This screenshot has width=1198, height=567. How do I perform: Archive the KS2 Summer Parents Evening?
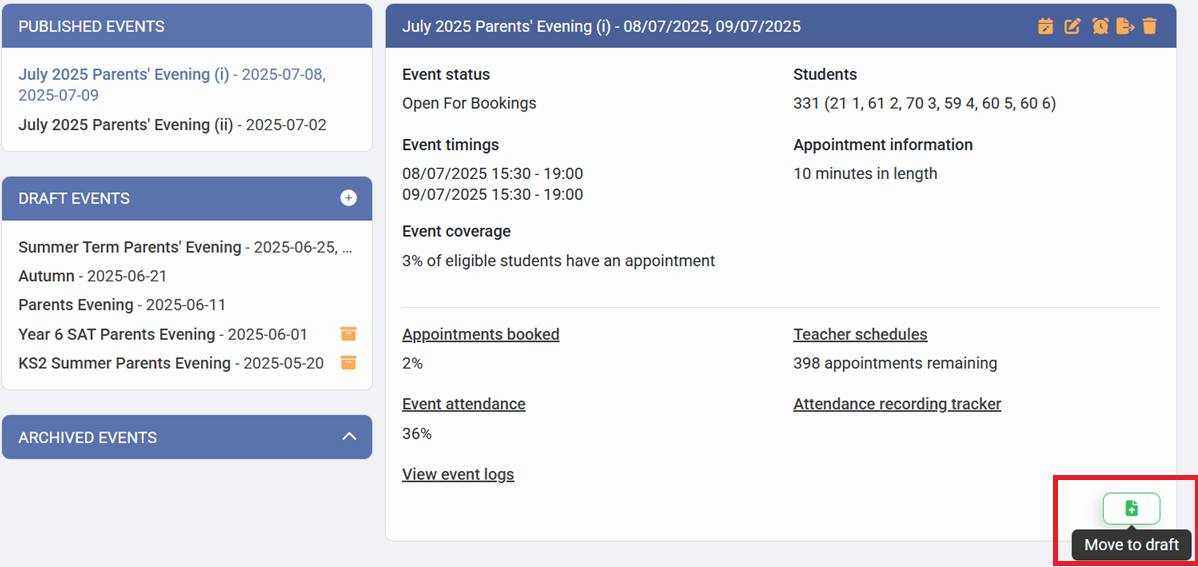click(348, 363)
